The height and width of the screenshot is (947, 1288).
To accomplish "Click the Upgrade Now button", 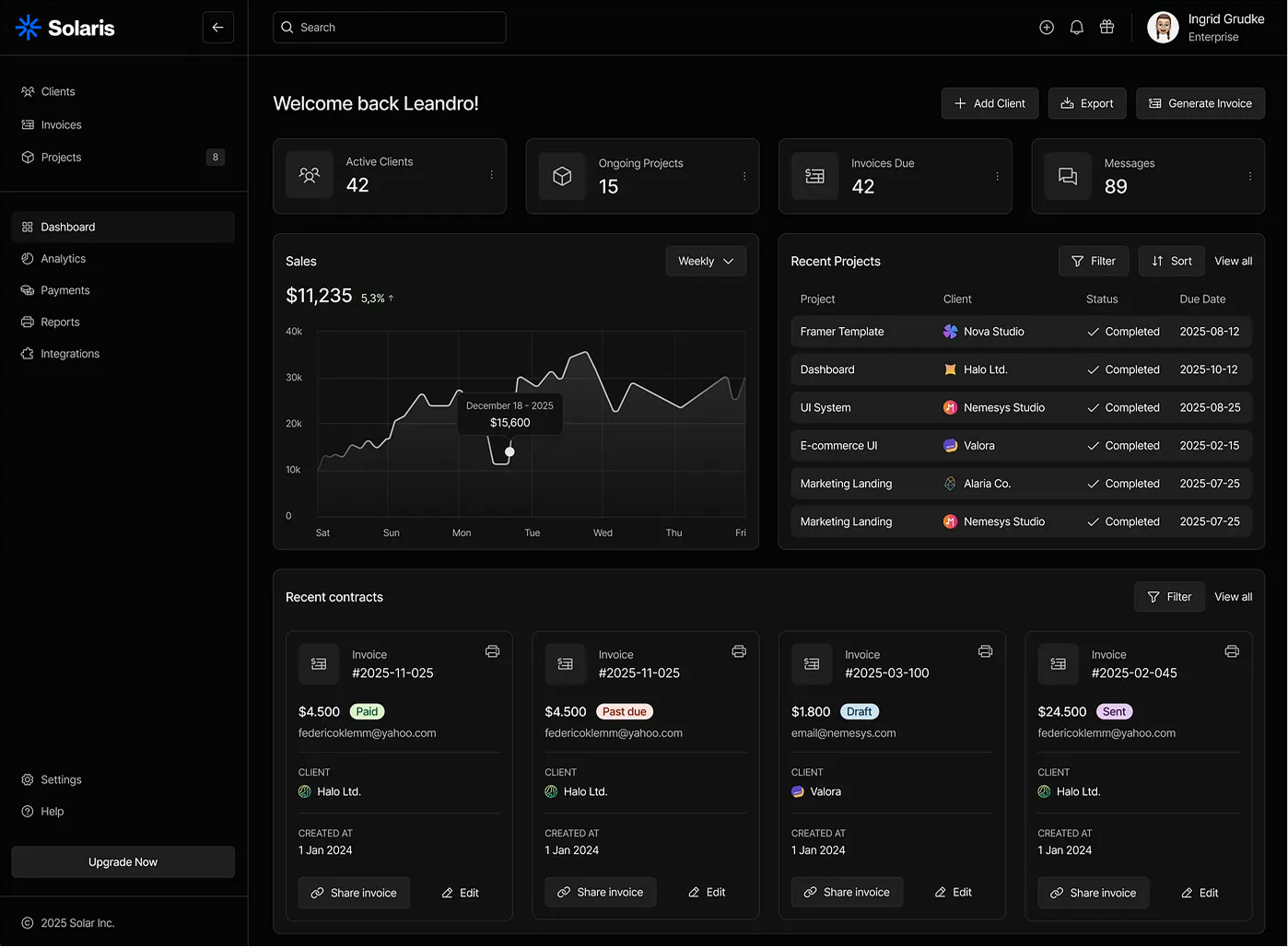I will tap(123, 862).
